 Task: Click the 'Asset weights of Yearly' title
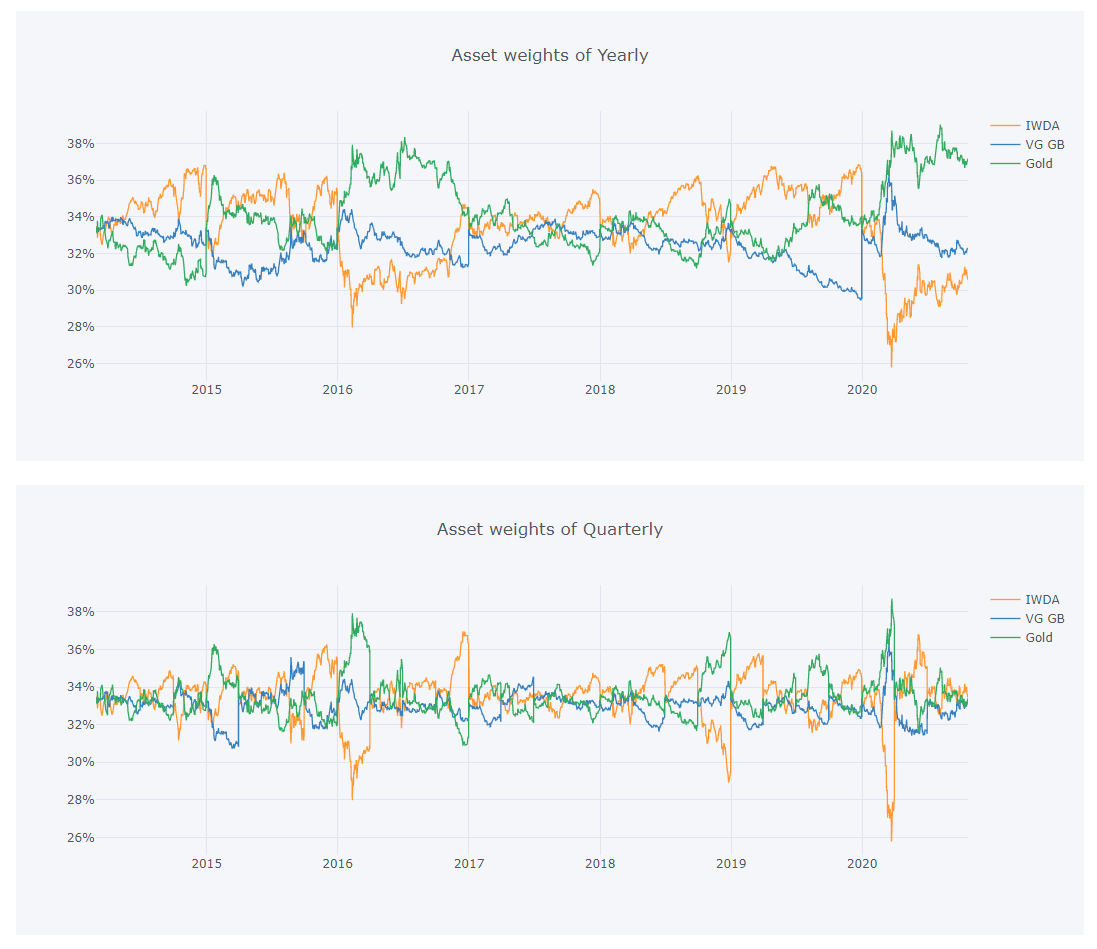[x=549, y=55]
